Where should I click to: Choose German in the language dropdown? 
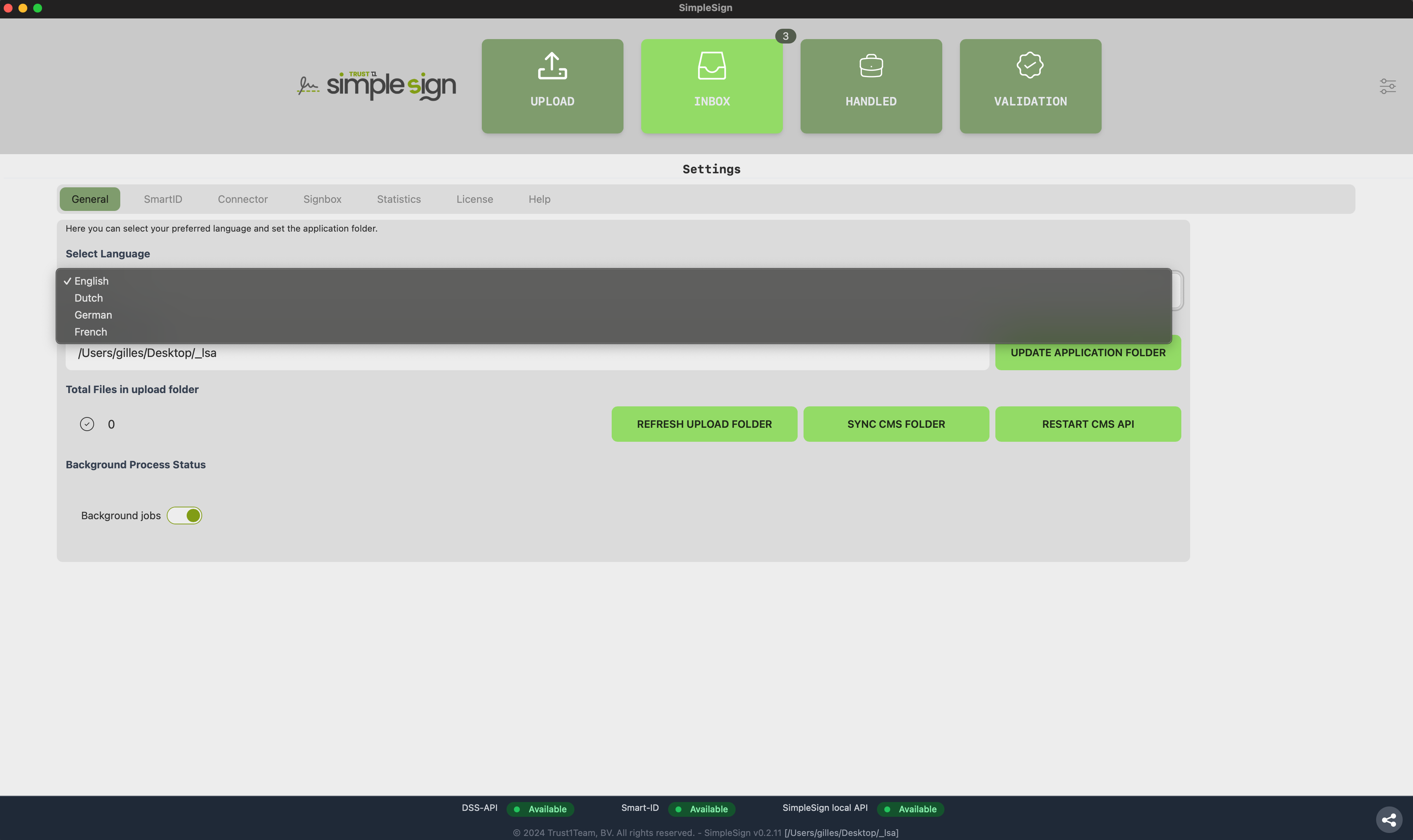click(93, 315)
